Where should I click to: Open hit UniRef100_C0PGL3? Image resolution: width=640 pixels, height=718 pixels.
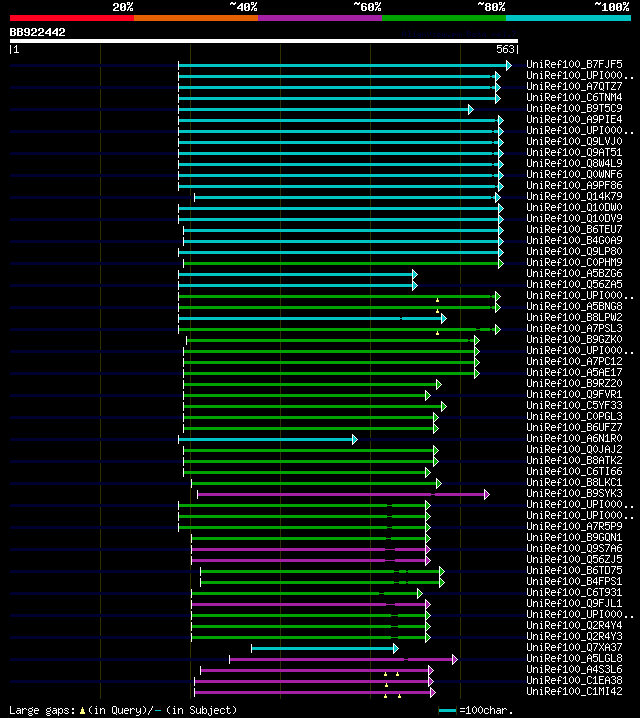tap(574, 416)
